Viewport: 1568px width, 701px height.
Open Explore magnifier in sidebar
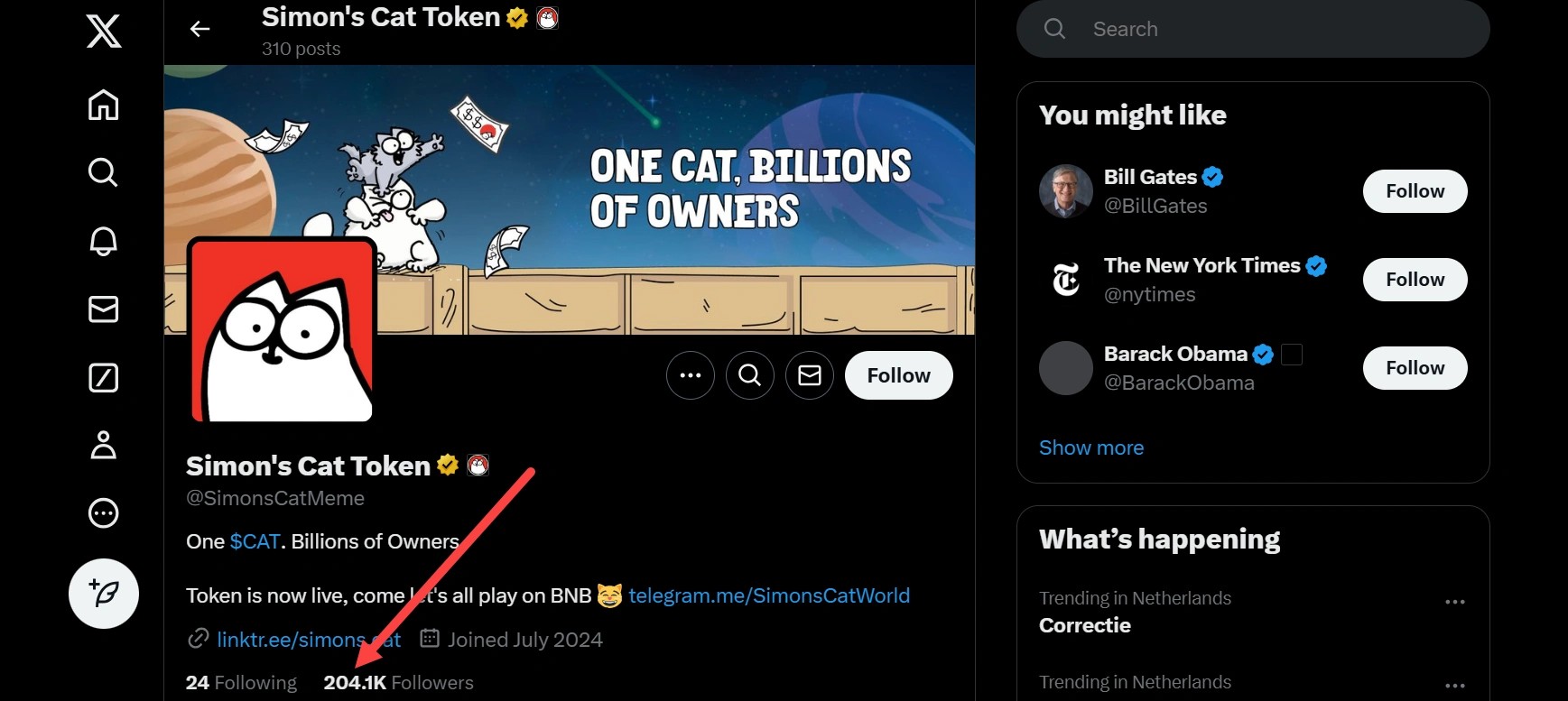point(104,172)
